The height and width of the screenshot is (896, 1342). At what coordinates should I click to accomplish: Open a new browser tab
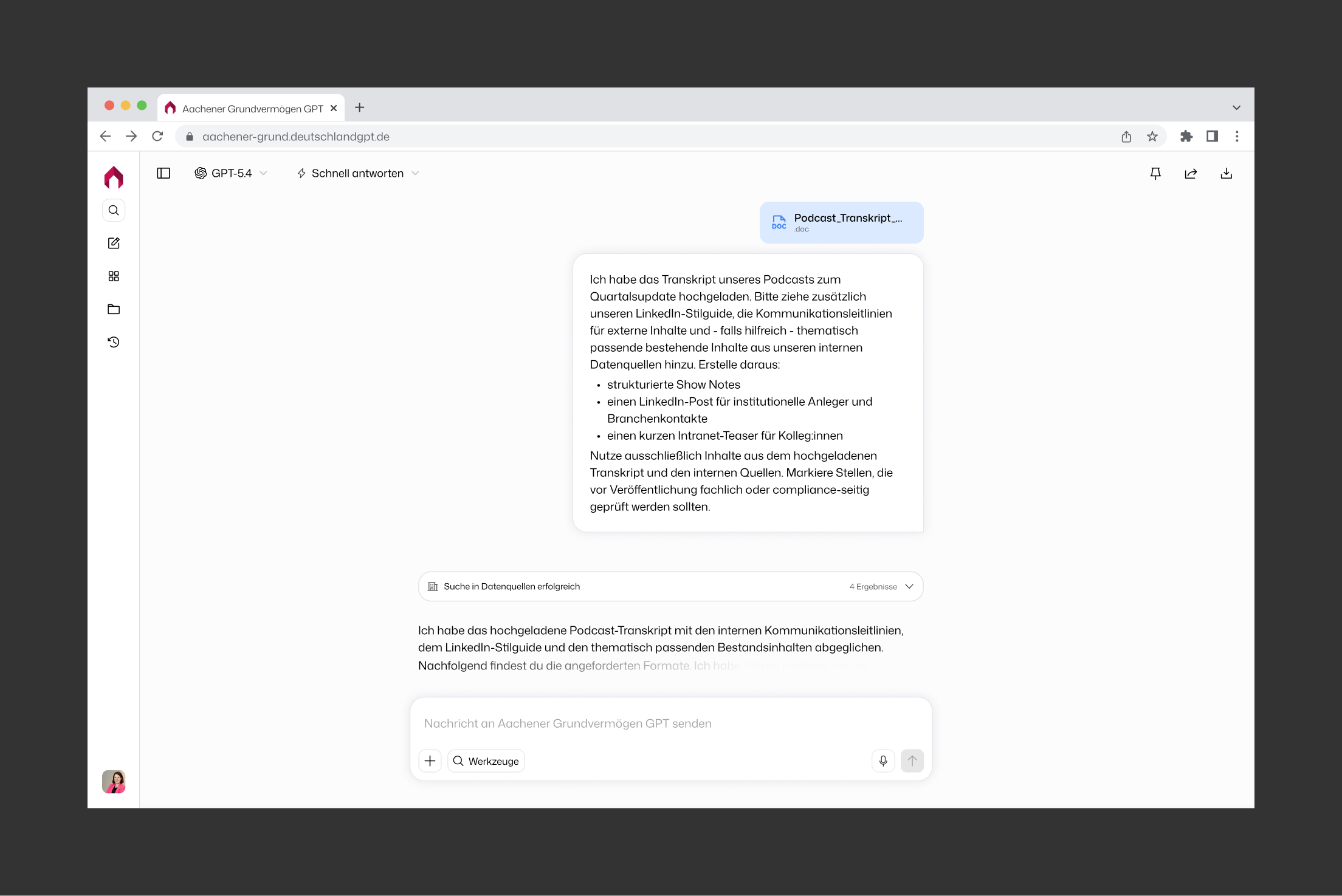(360, 108)
